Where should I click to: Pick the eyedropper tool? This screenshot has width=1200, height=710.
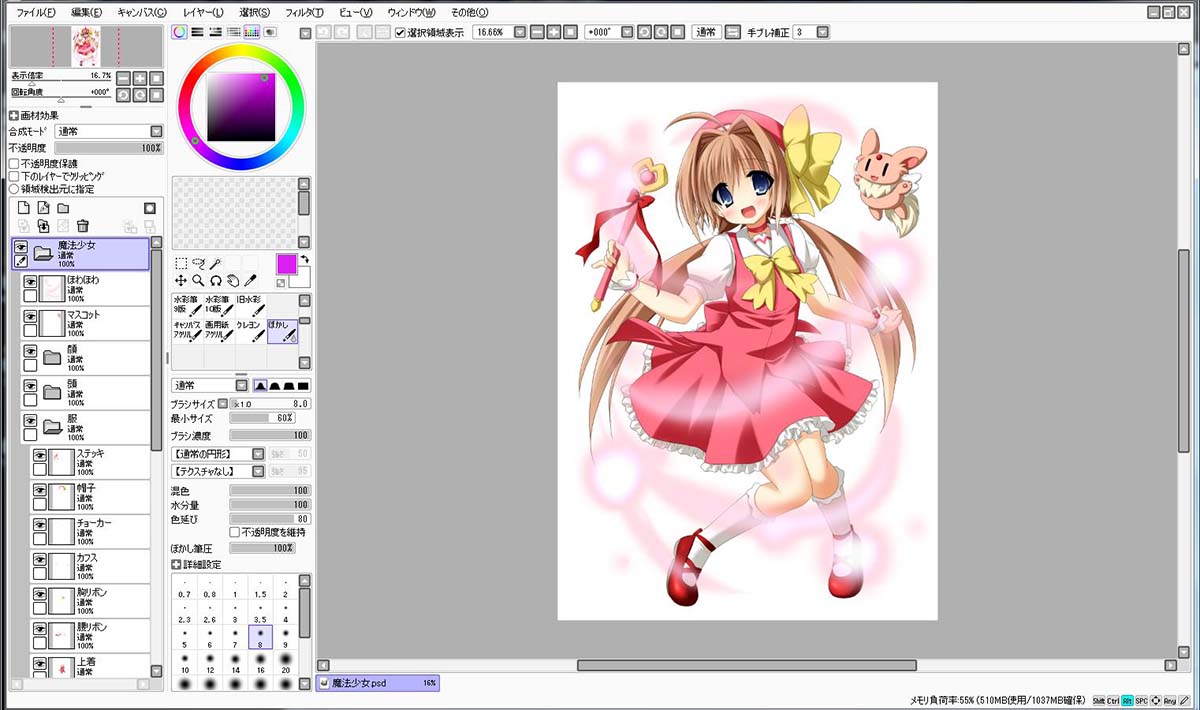(x=250, y=281)
